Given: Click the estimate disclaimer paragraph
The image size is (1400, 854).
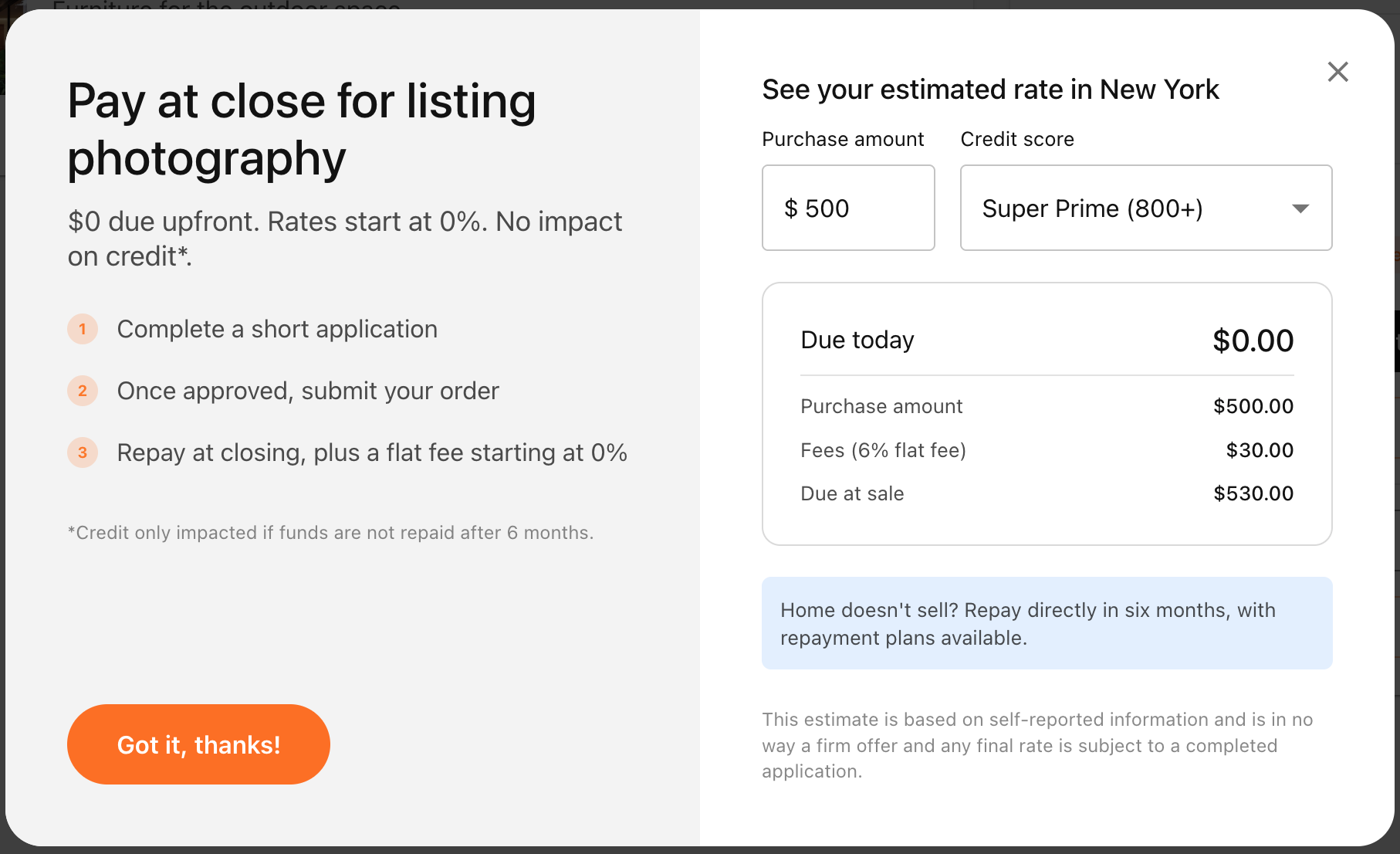Looking at the screenshot, I should click(1037, 745).
